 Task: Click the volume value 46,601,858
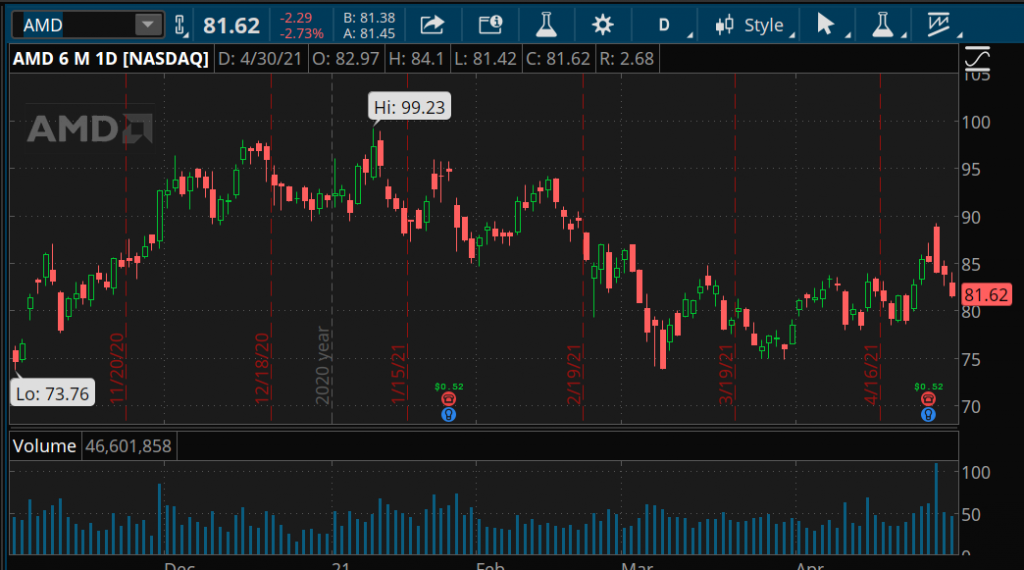(129, 446)
